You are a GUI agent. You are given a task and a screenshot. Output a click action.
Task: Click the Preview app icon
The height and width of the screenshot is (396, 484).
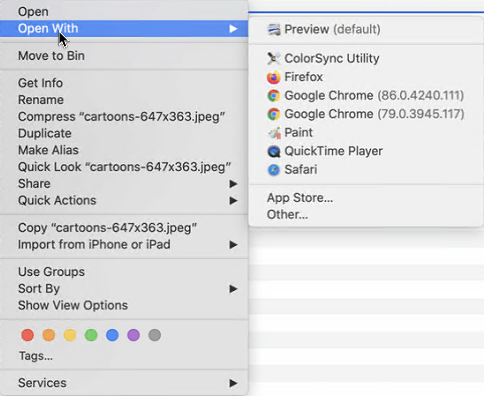(274, 30)
